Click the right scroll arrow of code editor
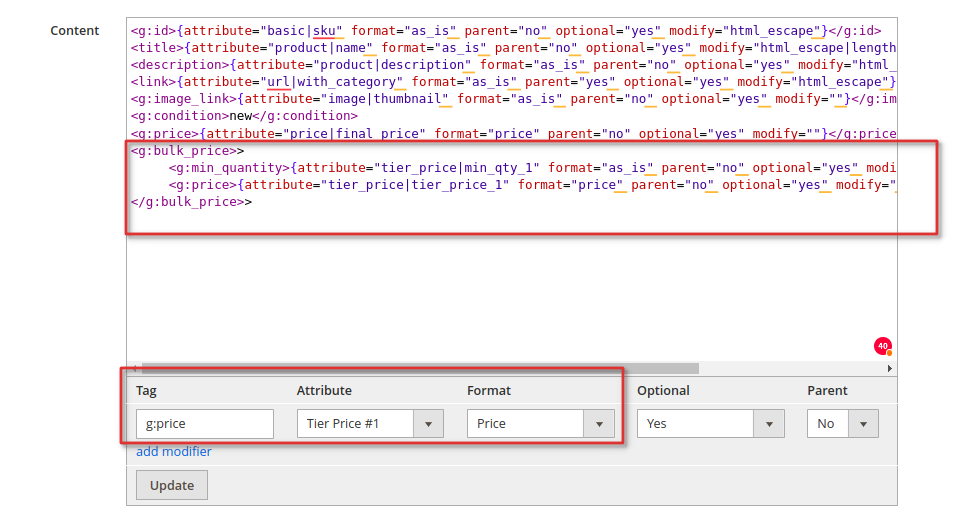The width and height of the screenshot is (977, 515). [x=890, y=369]
